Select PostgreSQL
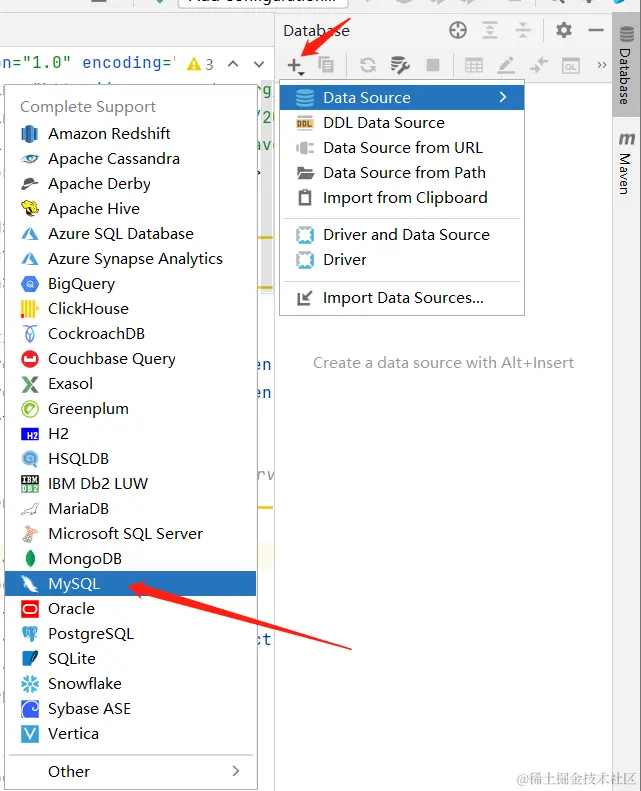Image resolution: width=641 pixels, height=791 pixels. [131, 634]
